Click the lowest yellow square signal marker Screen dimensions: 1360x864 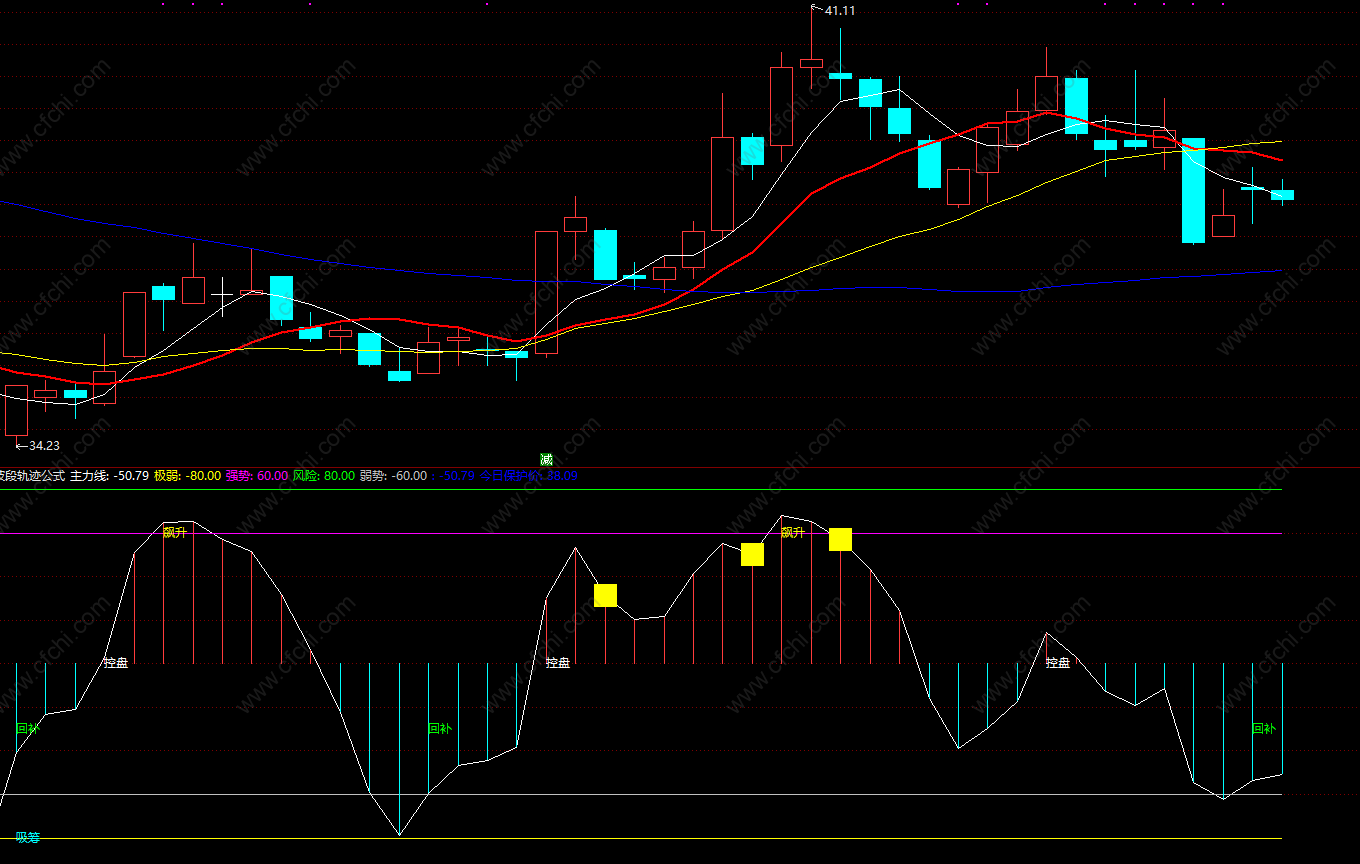(x=605, y=595)
